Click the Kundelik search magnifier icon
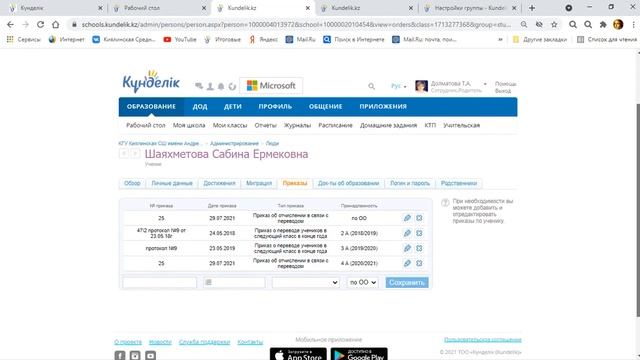 pos(371,86)
